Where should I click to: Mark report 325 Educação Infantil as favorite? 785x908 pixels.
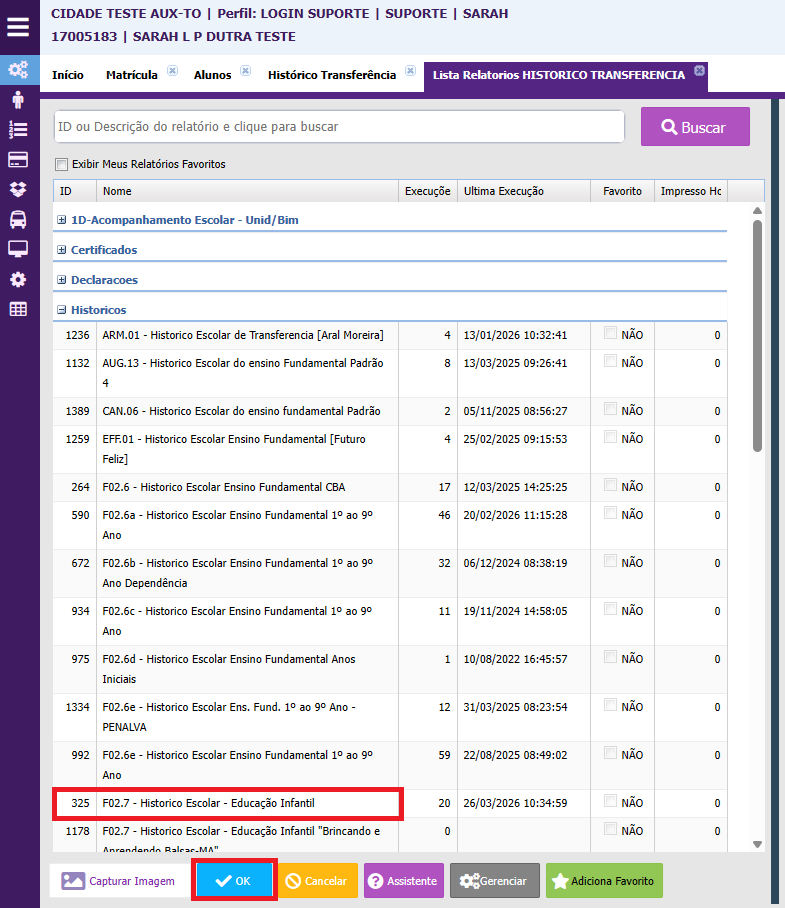click(x=610, y=802)
